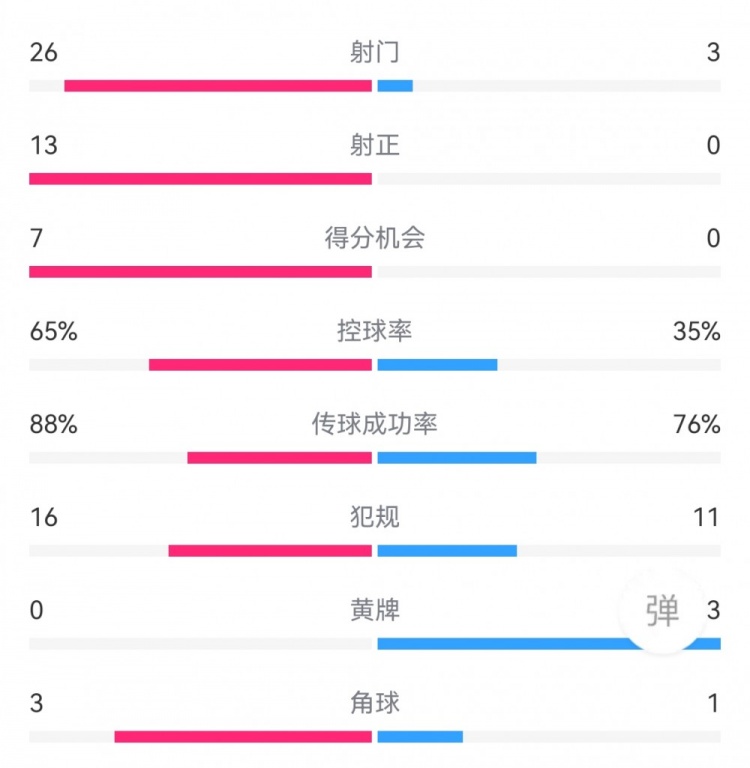Click the 黄牌 stat label
Viewport: 750px width, 768px height.
375,610
